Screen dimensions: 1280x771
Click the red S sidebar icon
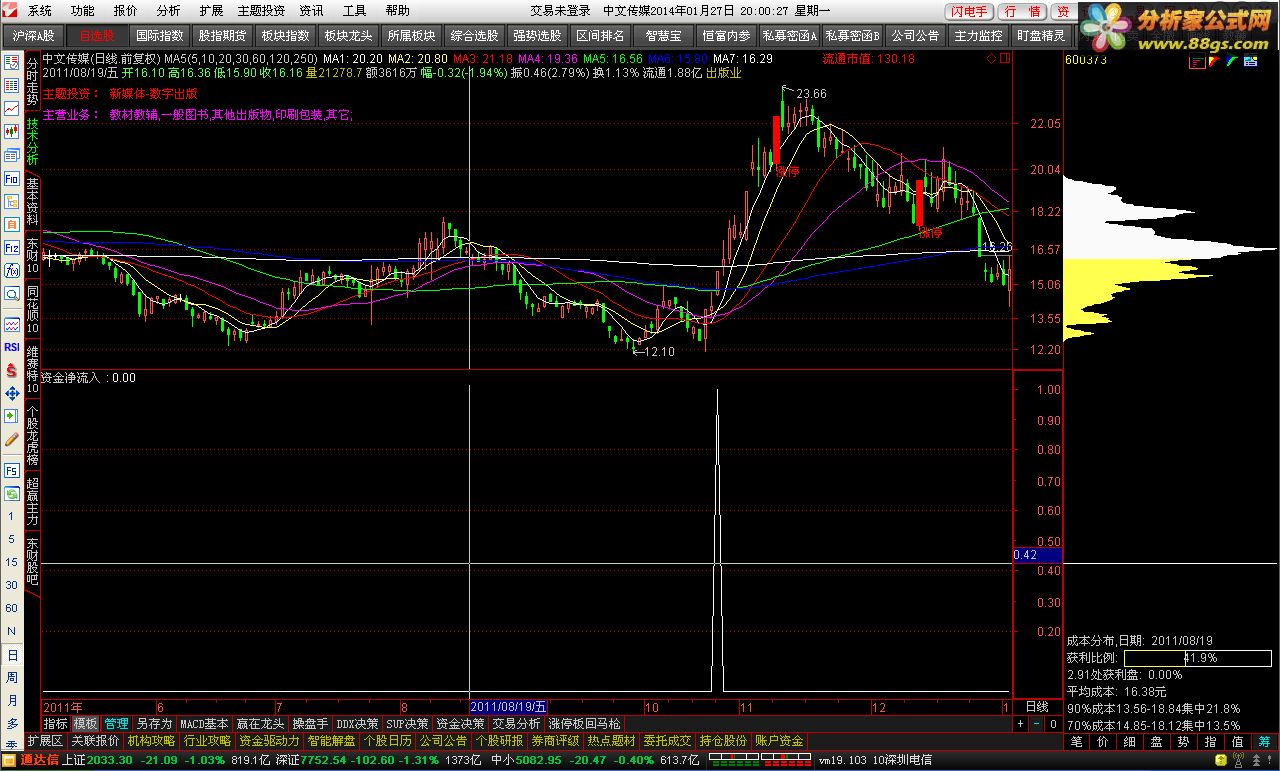tap(11, 370)
